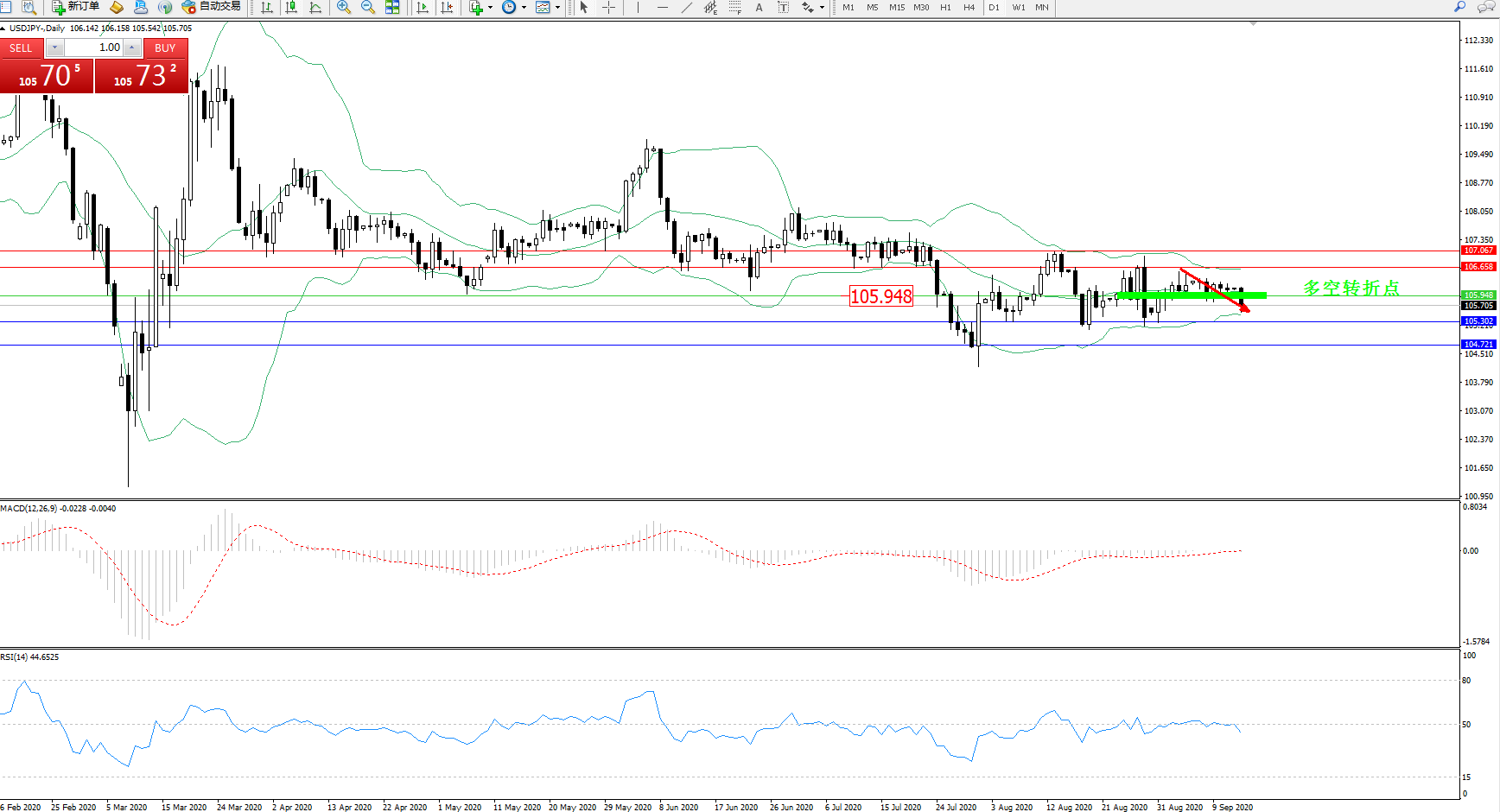Switch to the W1 timeframe
1500x812 pixels.
[1019, 8]
